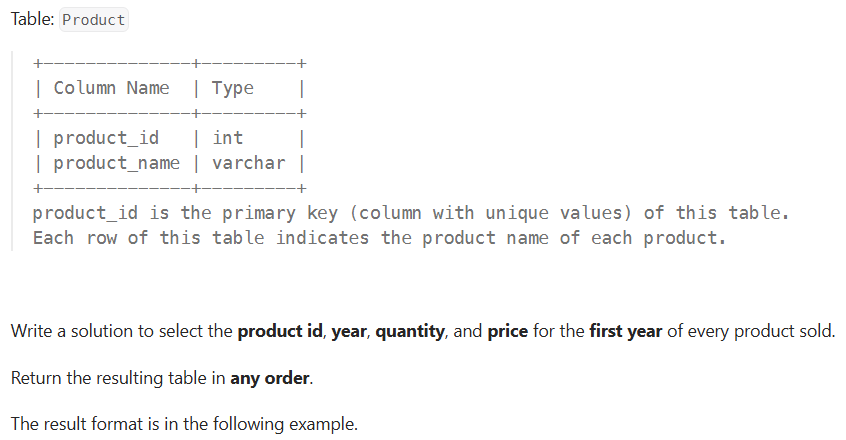Click the bold 'product id' text
This screenshot has height=440, width=846.
[x=280, y=331]
